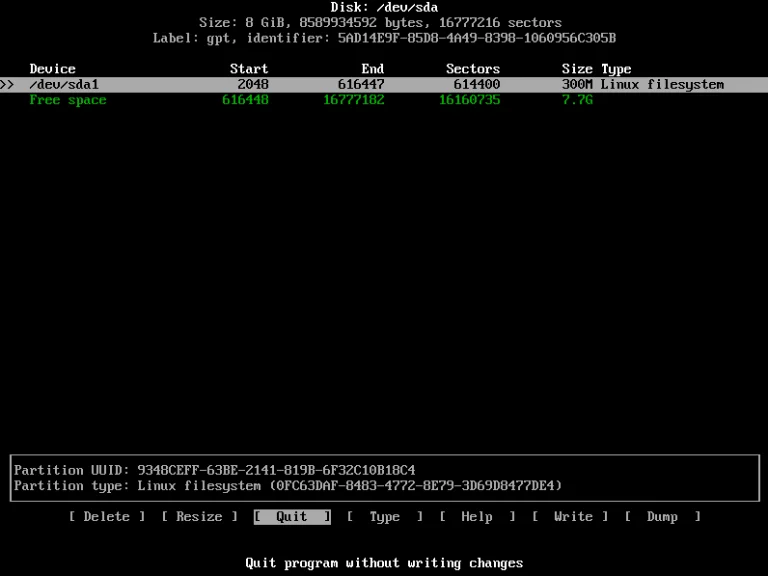
Task: Click free space sectors 16160735
Action: pos(469,100)
